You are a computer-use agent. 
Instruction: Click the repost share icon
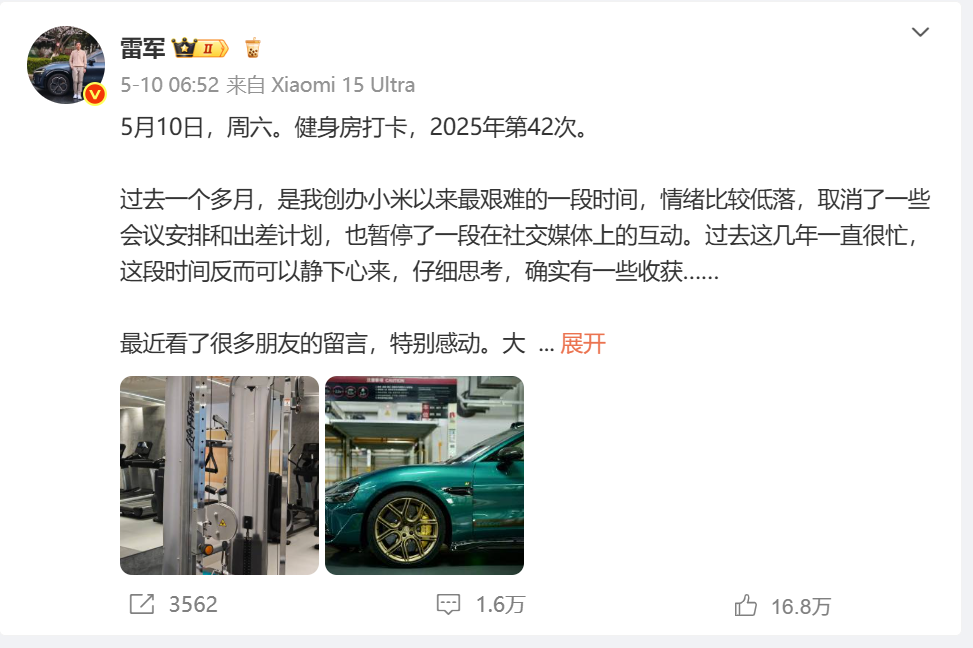pyautogui.click(x=141, y=604)
